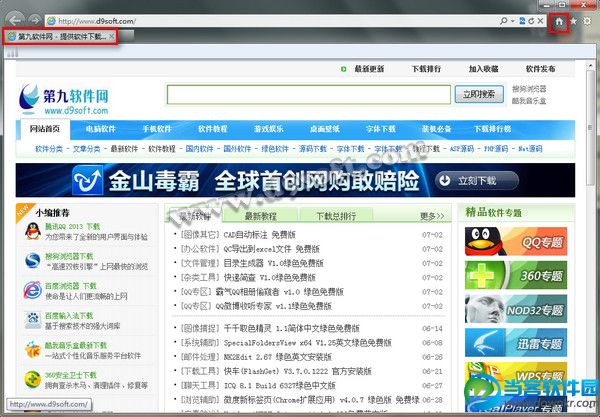This screenshot has height=417, width=600.
Task: Open 迅雷专题 thumbnail
Action: pyautogui.click(x=516, y=342)
